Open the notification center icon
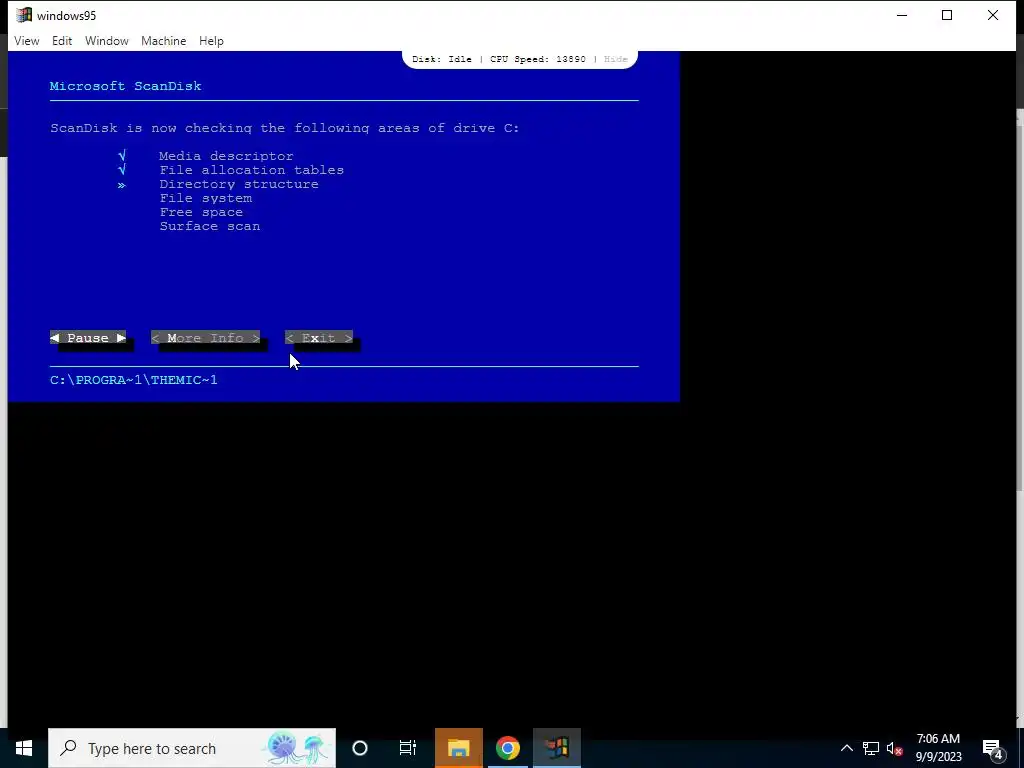This screenshot has width=1024, height=768. [x=993, y=749]
